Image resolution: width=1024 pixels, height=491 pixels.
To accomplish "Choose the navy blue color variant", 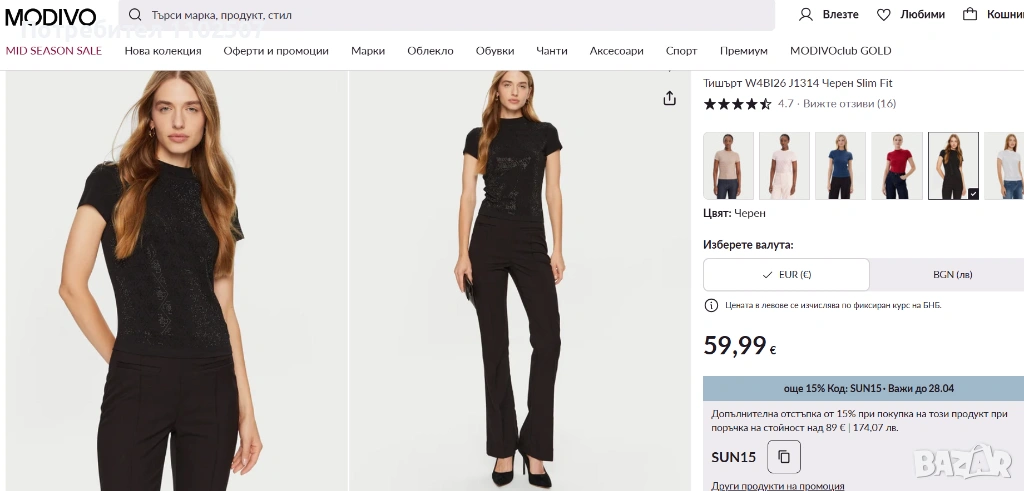I will point(840,166).
